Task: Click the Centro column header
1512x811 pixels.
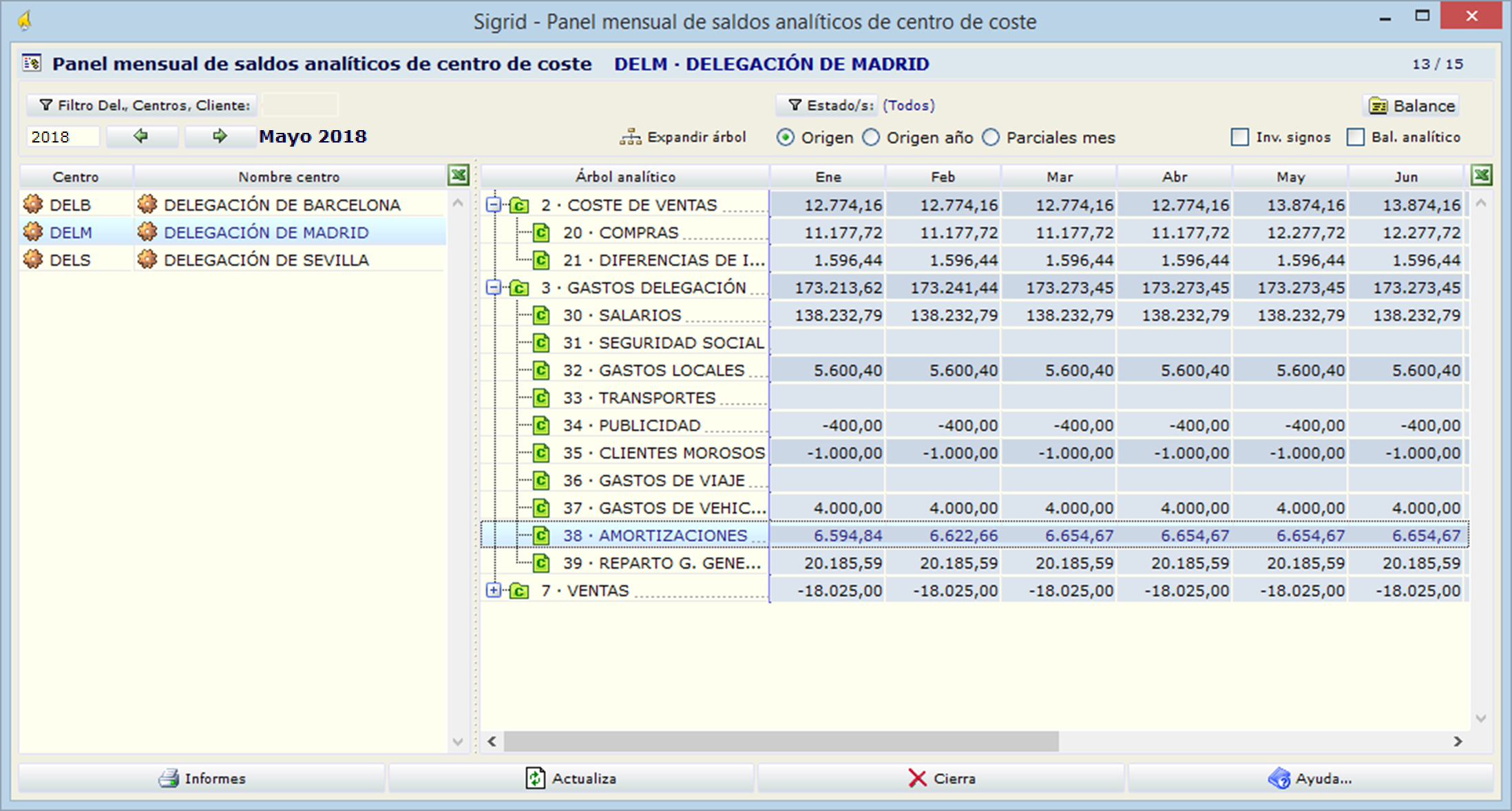Action: tap(76, 177)
